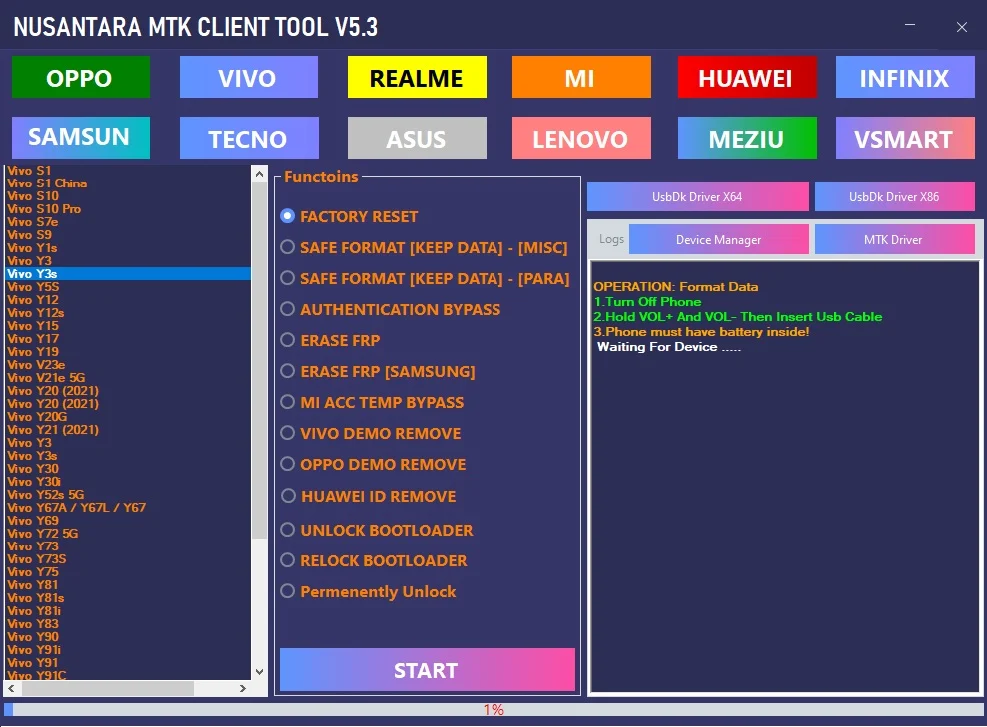Install UsbDk Driver X86

(x=894, y=196)
